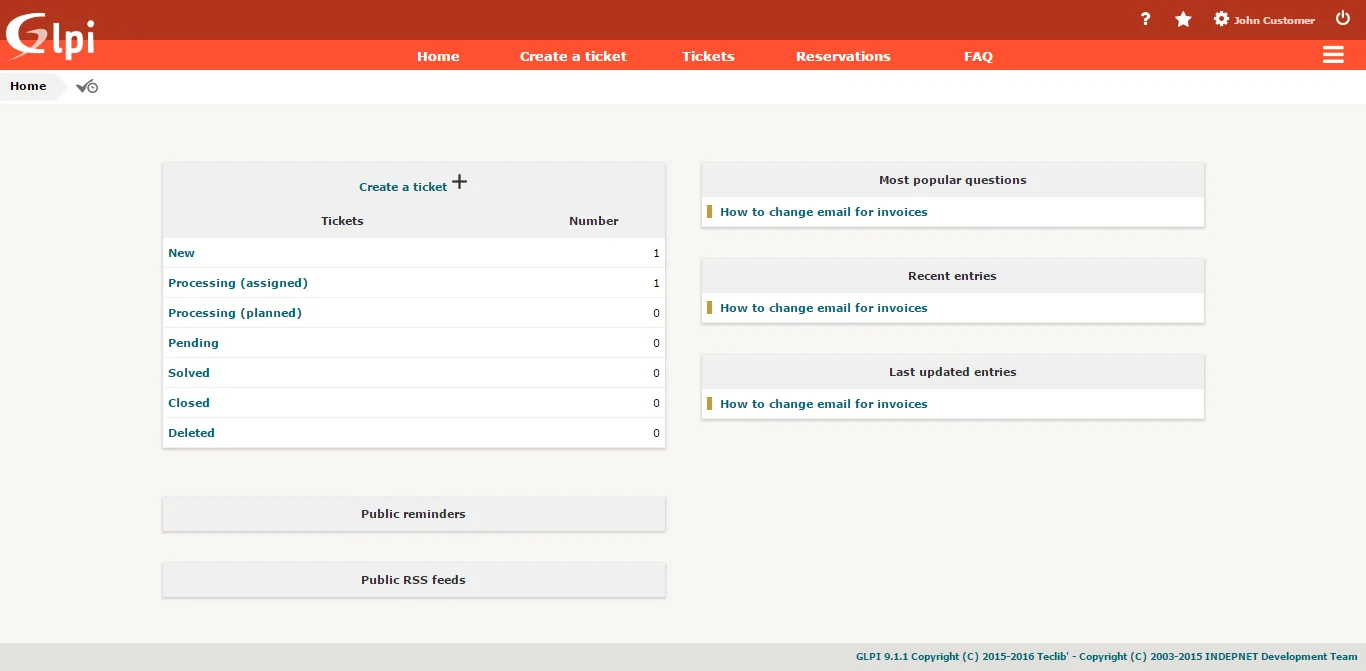Read the article under Most popular questions
Screen dimensions: 1366x671
click(x=823, y=212)
